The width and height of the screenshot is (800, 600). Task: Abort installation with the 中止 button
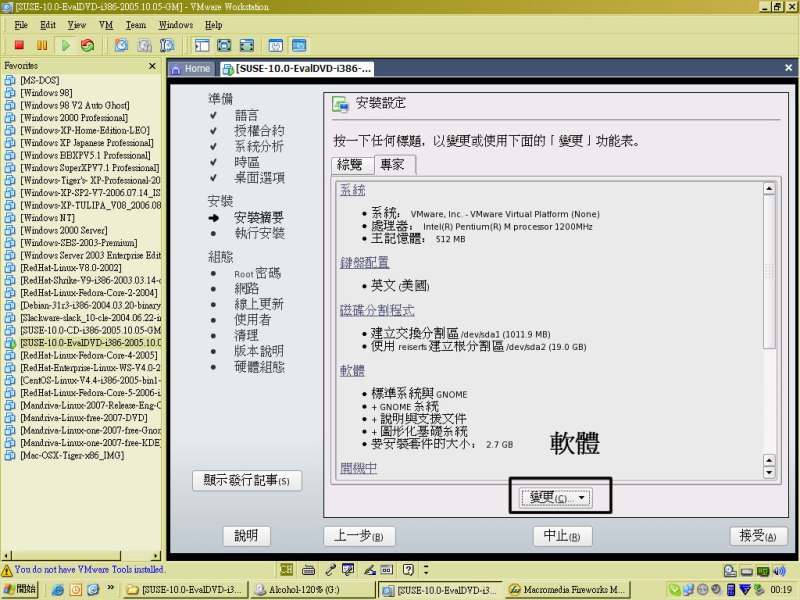click(562, 536)
